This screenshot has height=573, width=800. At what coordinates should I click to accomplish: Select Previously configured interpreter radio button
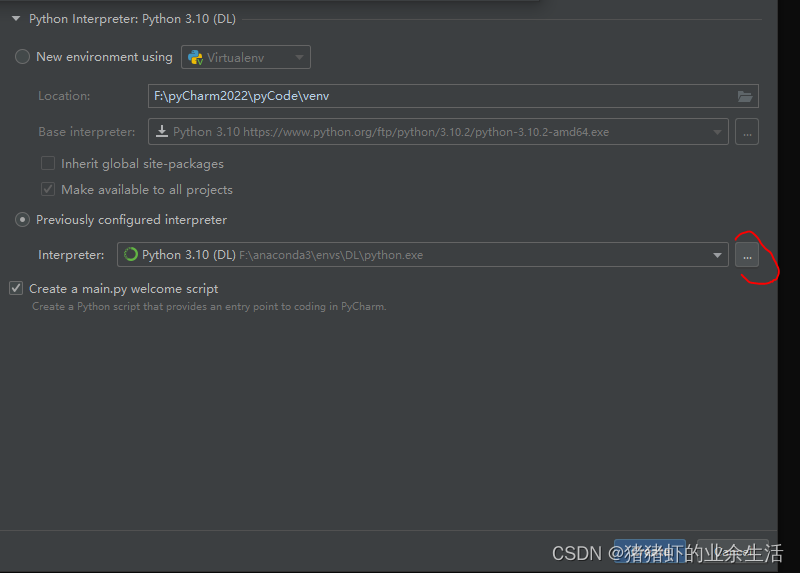coord(22,220)
